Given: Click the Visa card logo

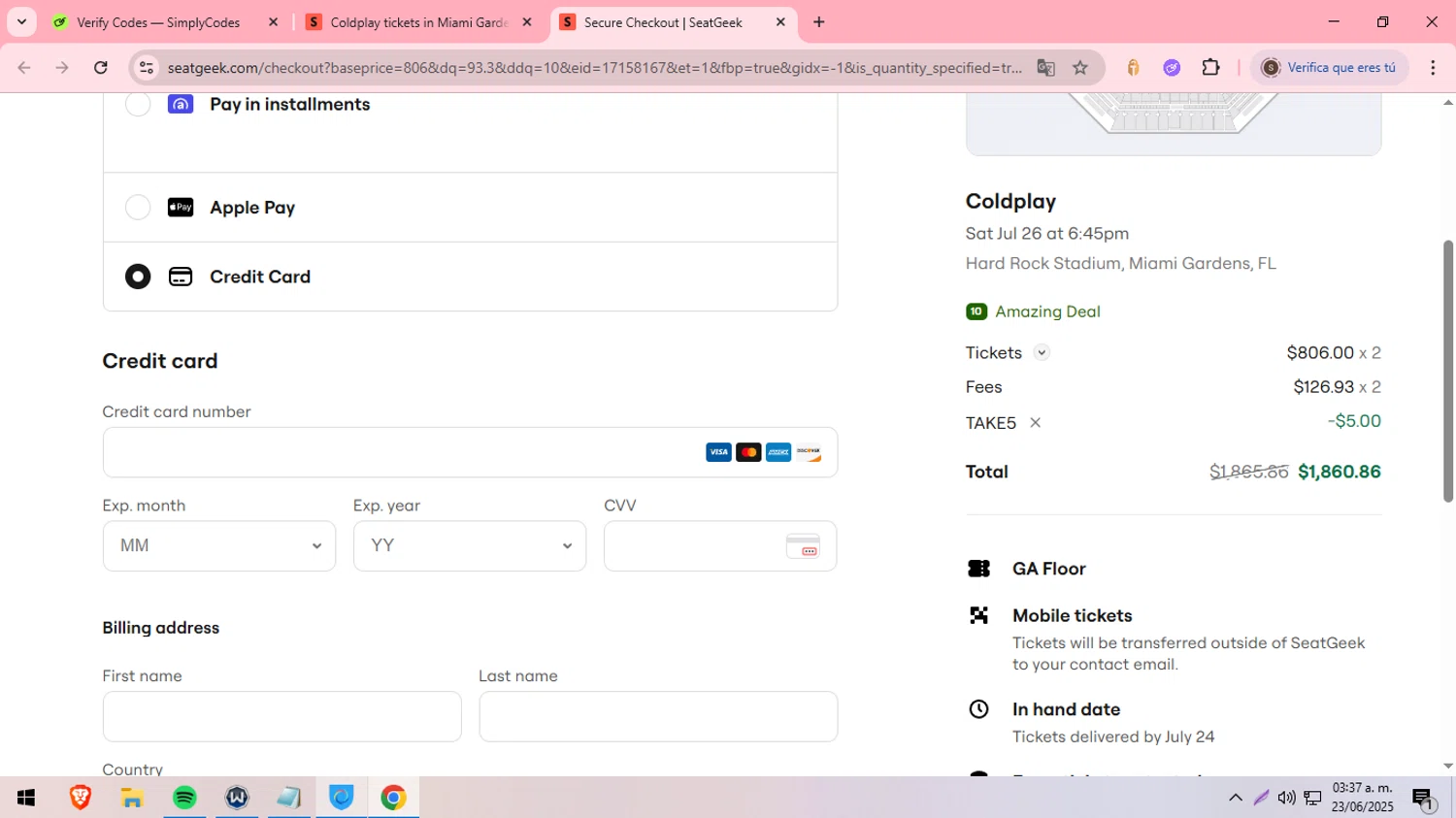Looking at the screenshot, I should point(718,452).
